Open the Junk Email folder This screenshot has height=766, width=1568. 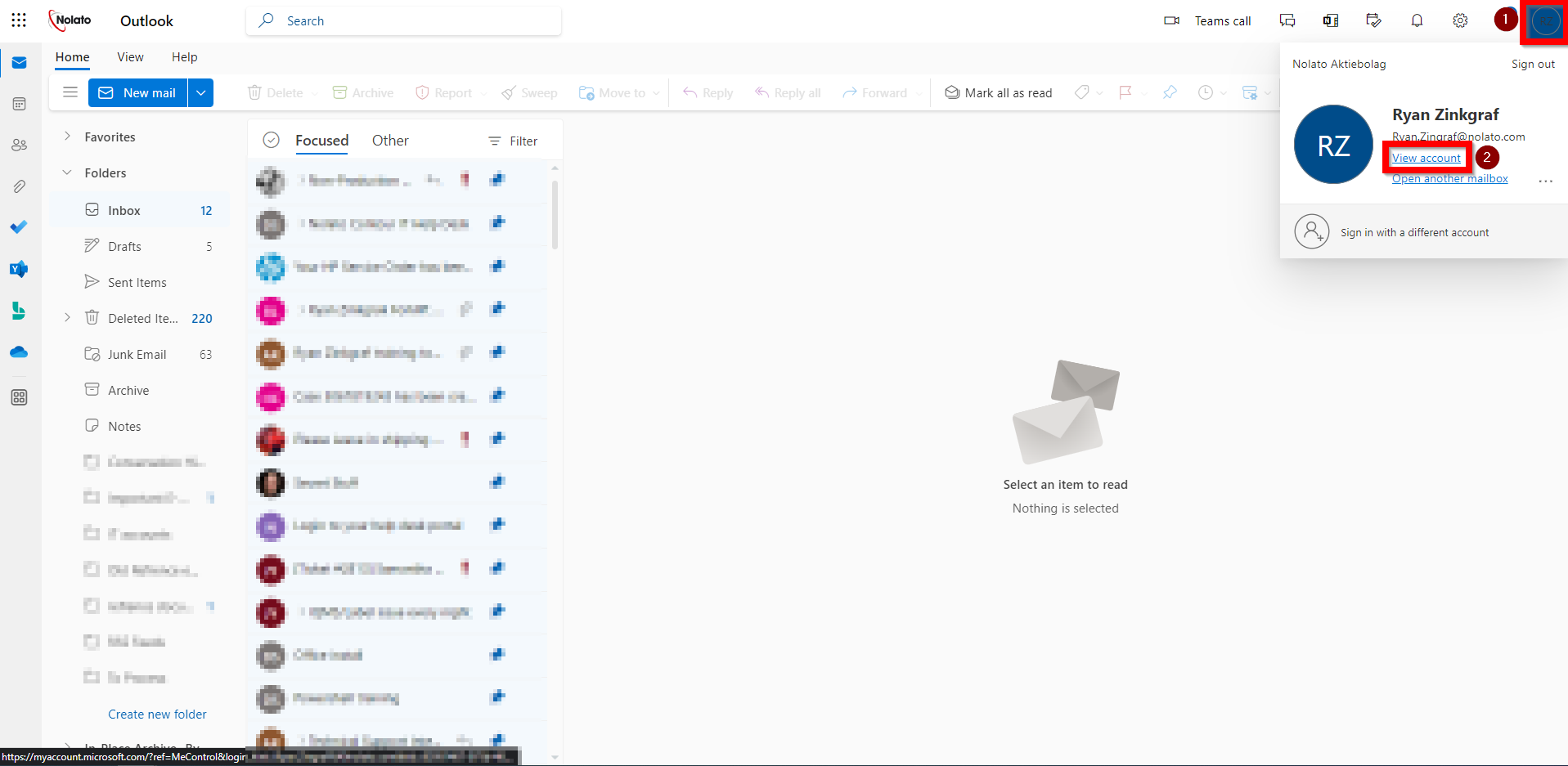point(139,354)
